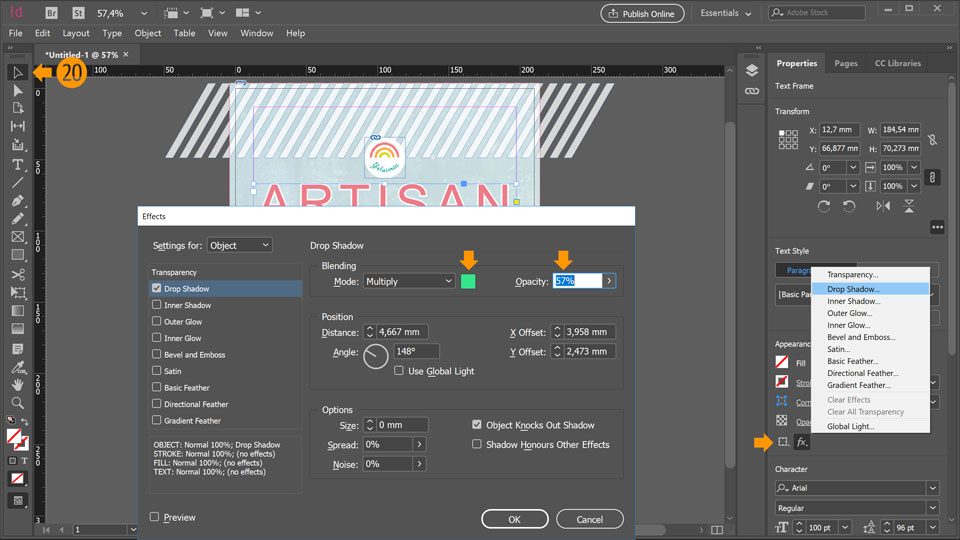Rotate the object 90° clockwise
Image resolution: width=960 pixels, height=540 pixels.
[x=824, y=206]
